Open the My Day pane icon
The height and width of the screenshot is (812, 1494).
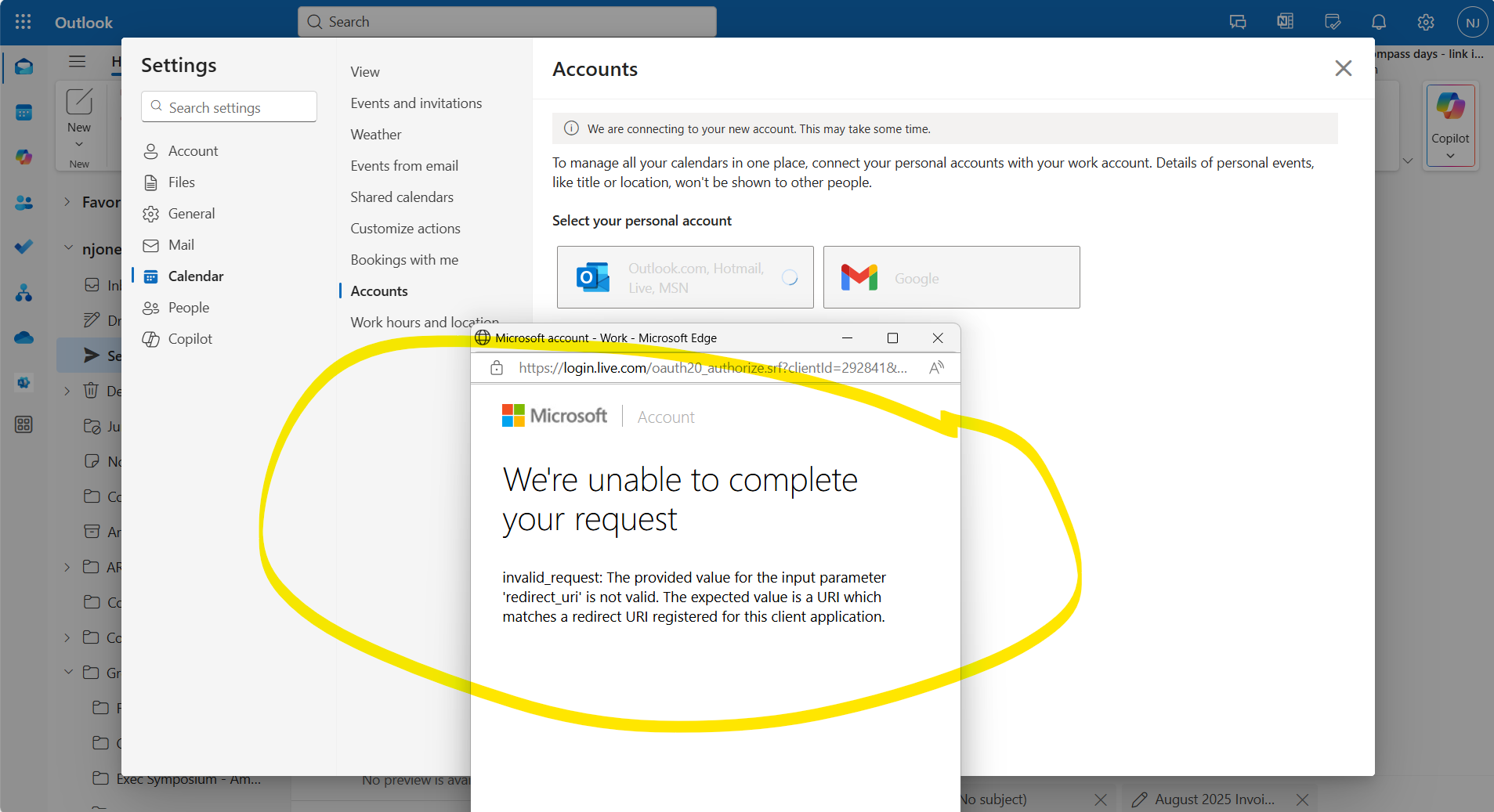tap(1332, 22)
